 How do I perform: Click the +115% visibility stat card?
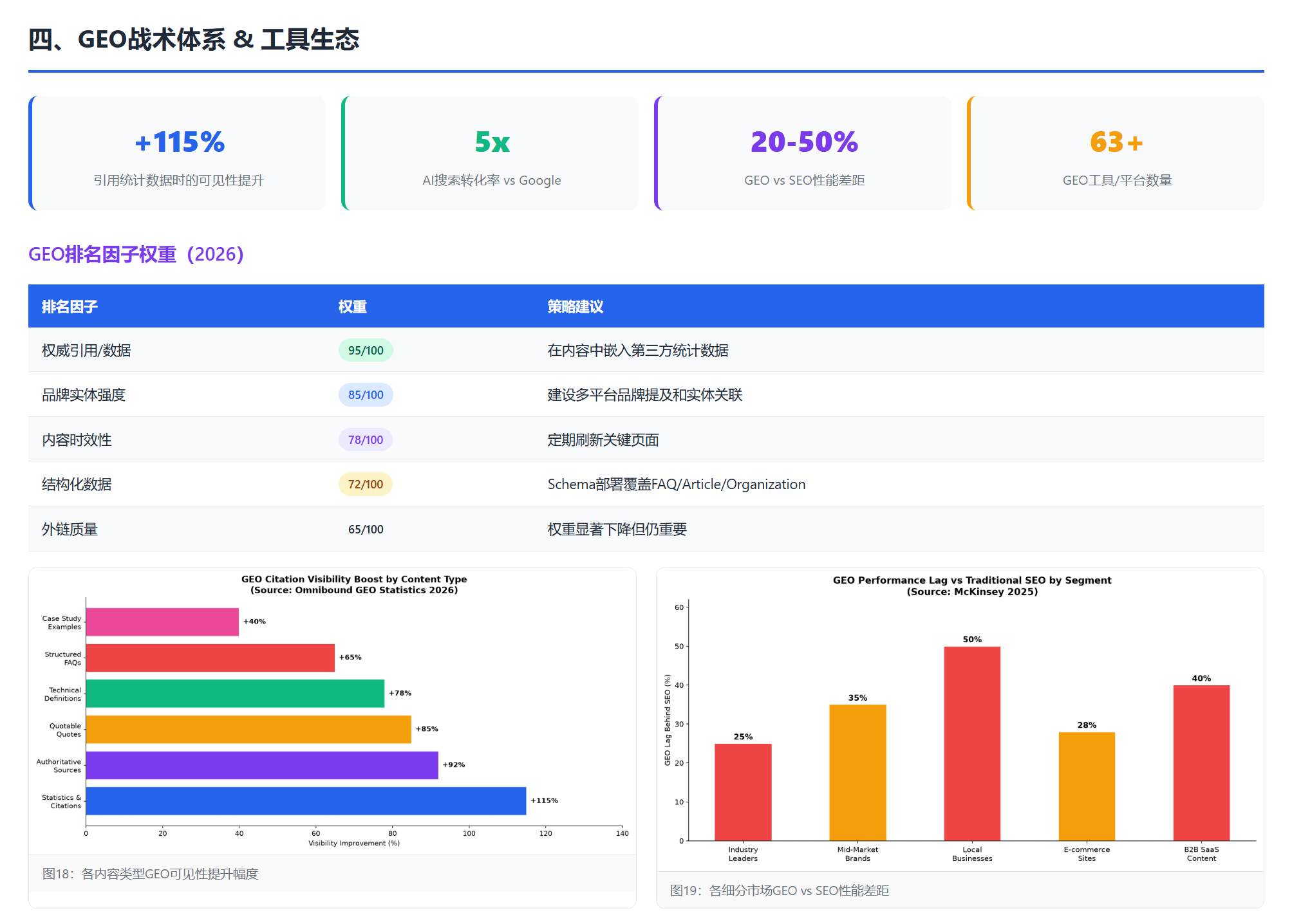click(177, 153)
